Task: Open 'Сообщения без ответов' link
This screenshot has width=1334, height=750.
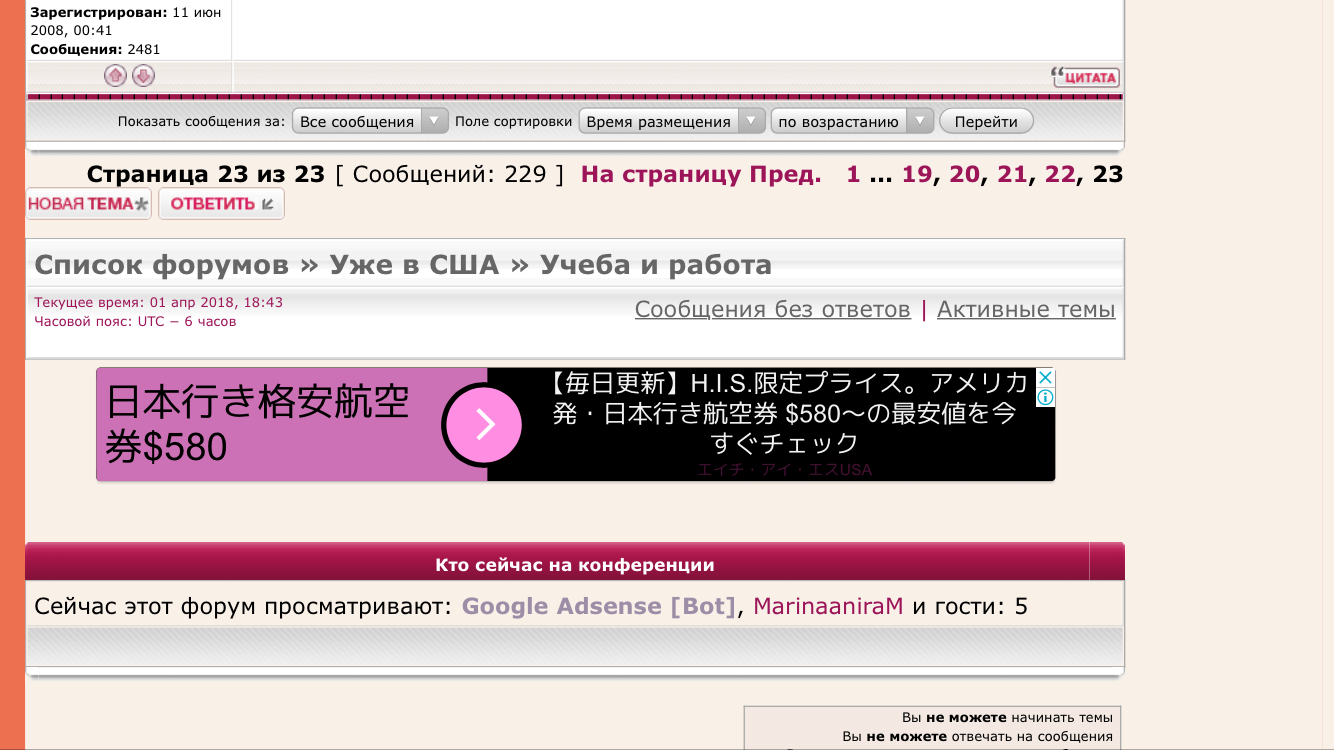Action: click(x=772, y=310)
